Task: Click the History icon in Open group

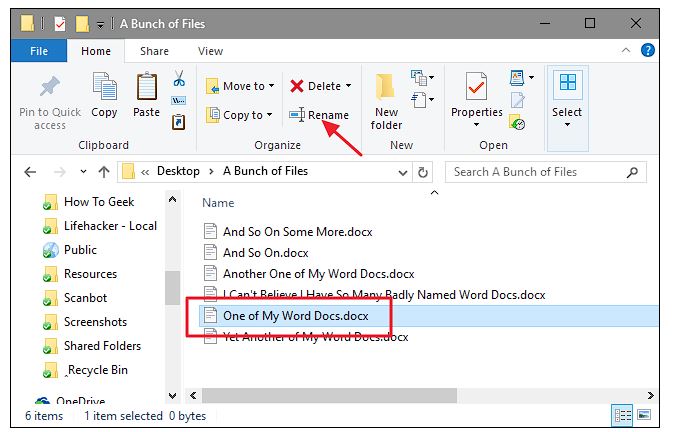Action: pyautogui.click(x=517, y=122)
